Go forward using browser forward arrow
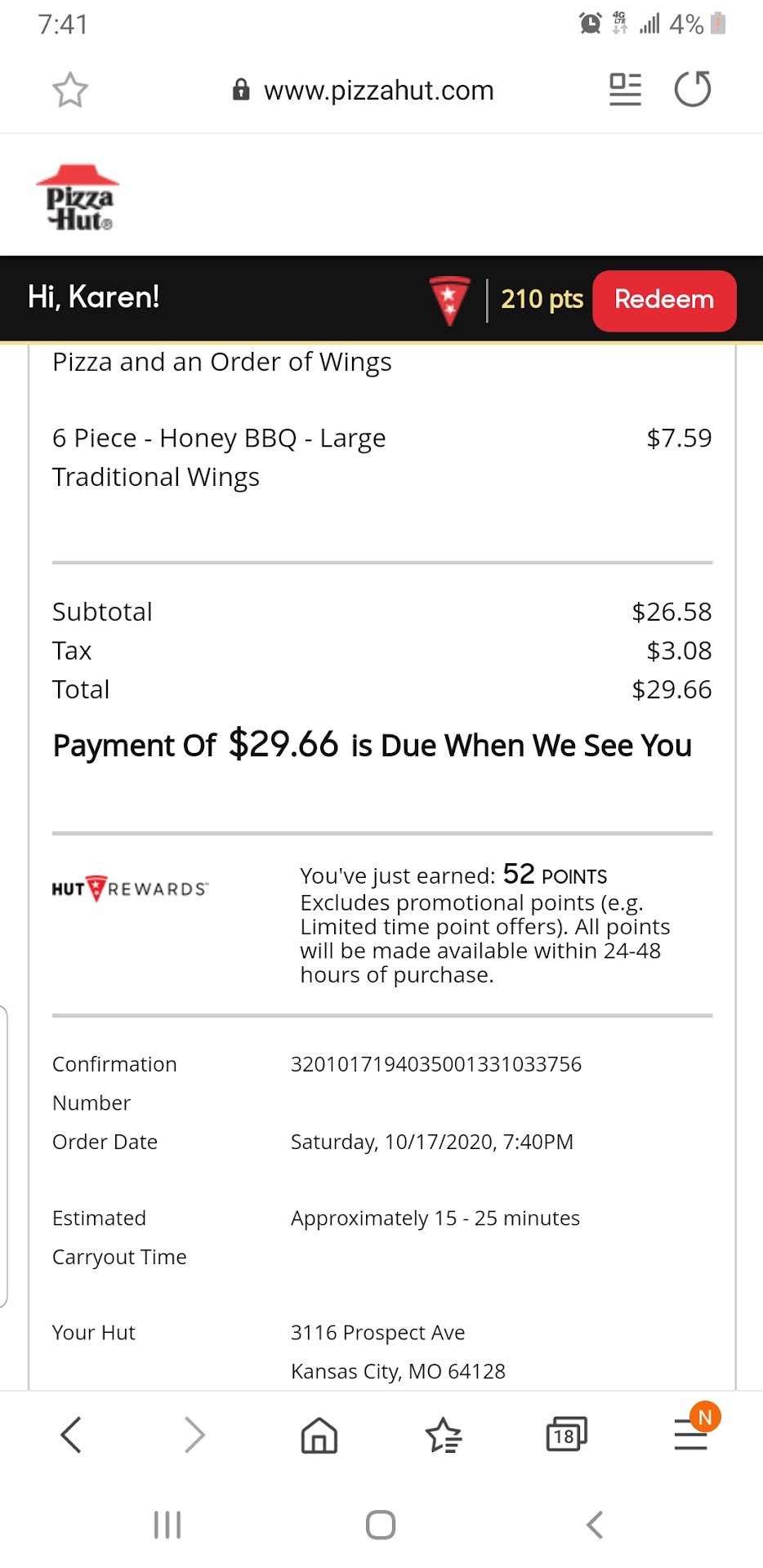 194,1435
